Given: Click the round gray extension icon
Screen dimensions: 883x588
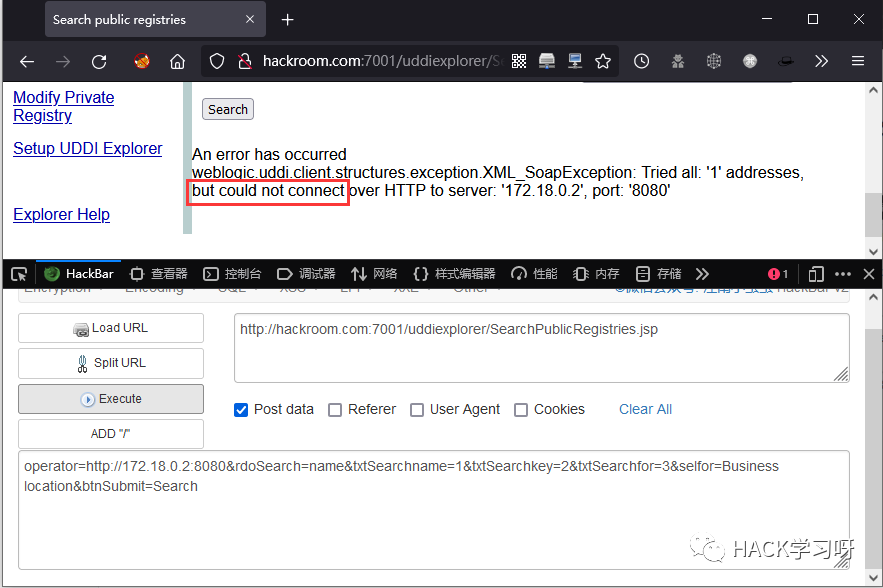Looking at the screenshot, I should [x=750, y=61].
